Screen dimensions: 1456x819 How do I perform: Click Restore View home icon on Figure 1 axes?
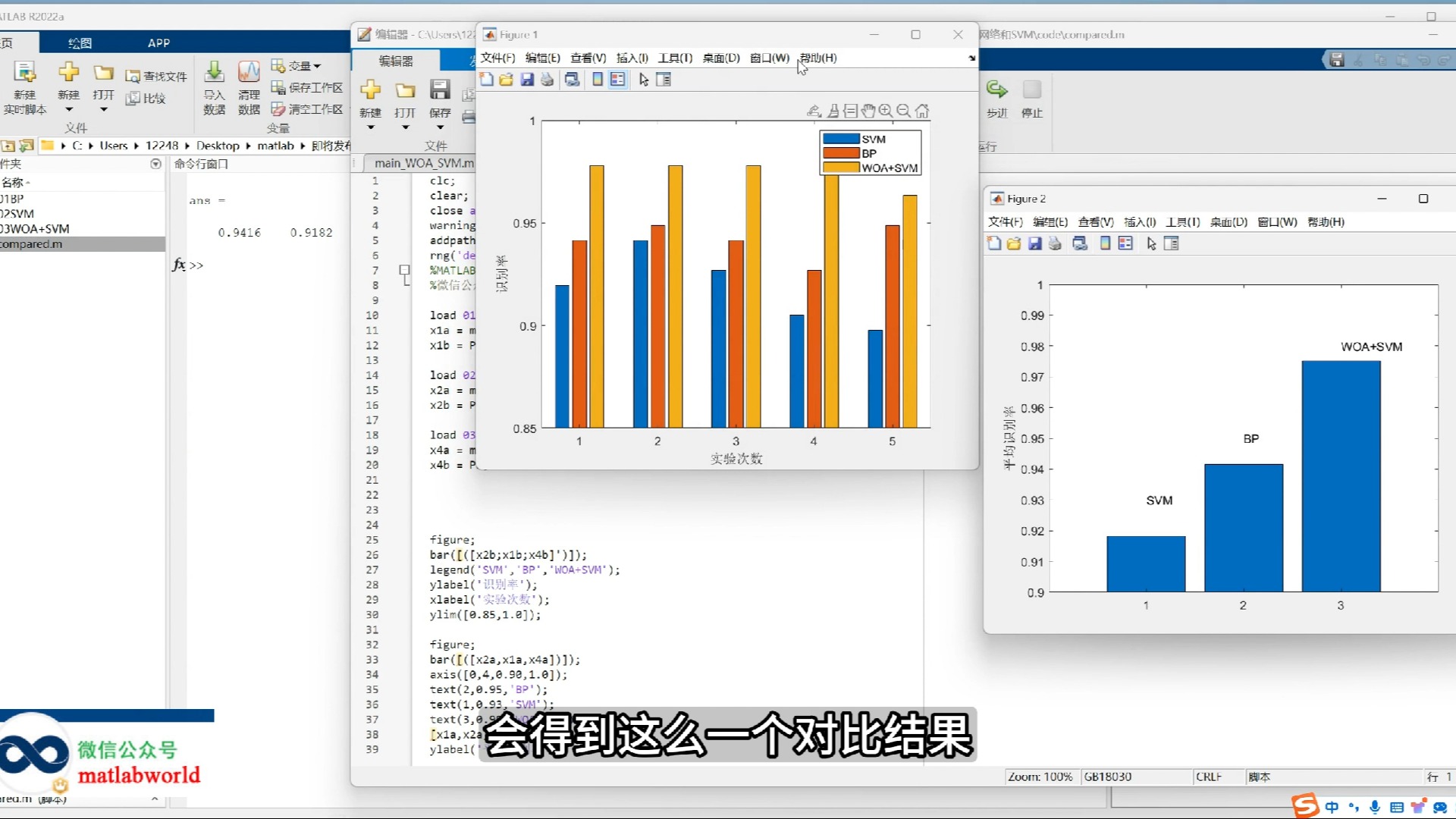tap(922, 111)
